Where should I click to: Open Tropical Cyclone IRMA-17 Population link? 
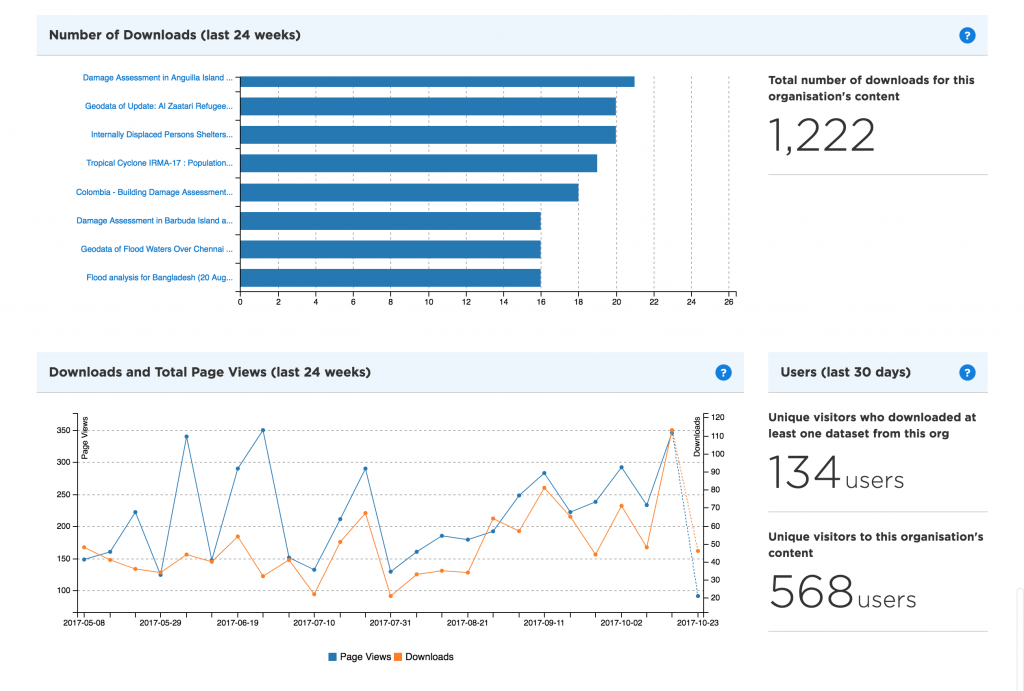159,163
